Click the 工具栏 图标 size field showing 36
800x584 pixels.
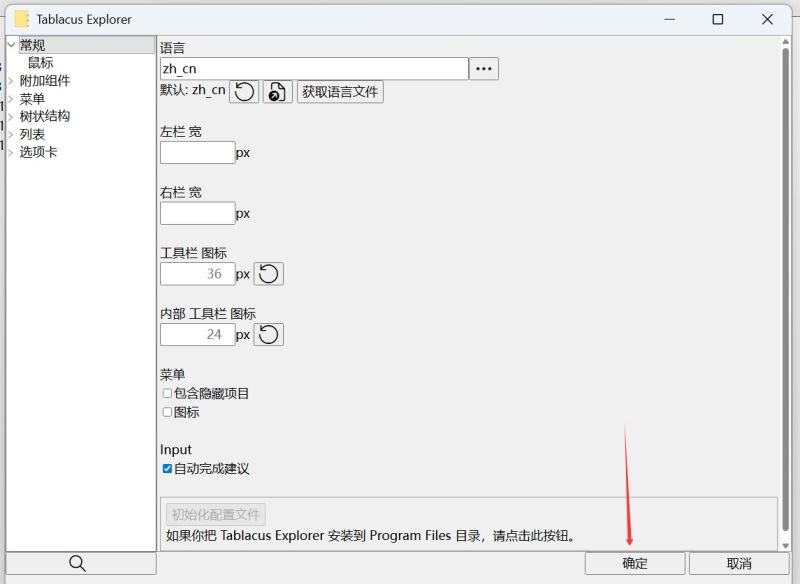tap(197, 274)
